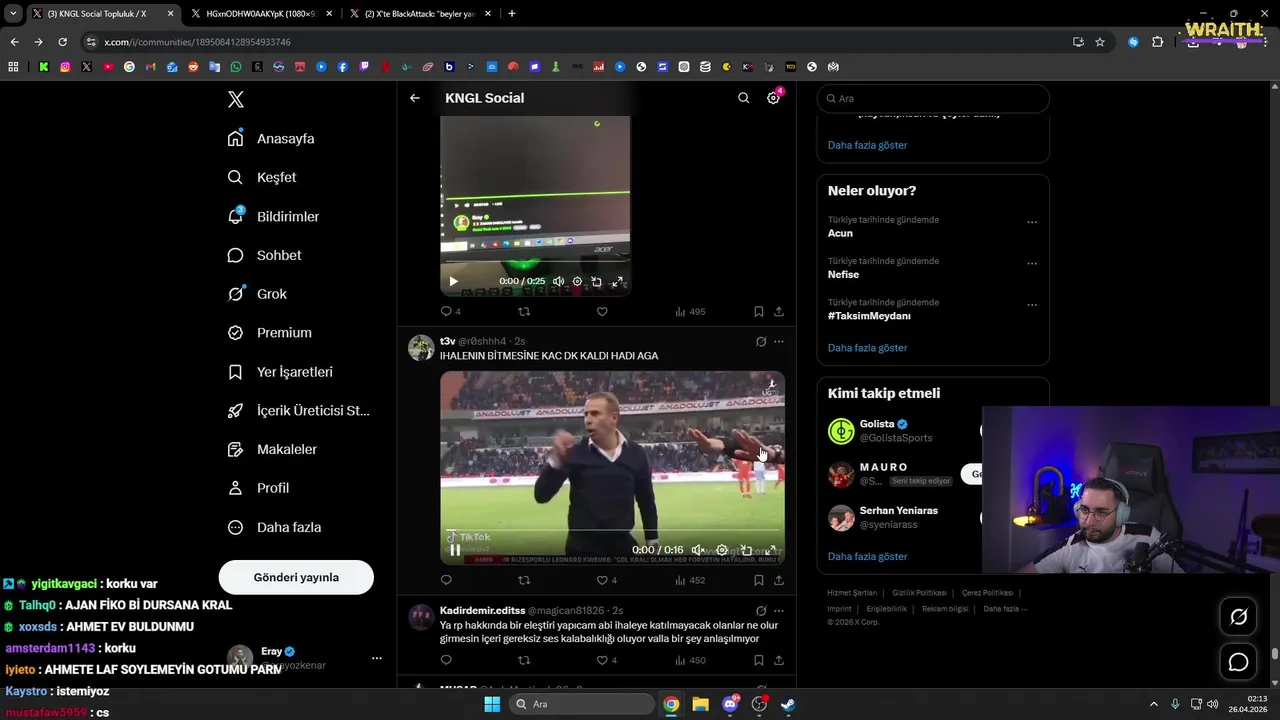Open the #TaksimMeydanı trending topic

869,316
